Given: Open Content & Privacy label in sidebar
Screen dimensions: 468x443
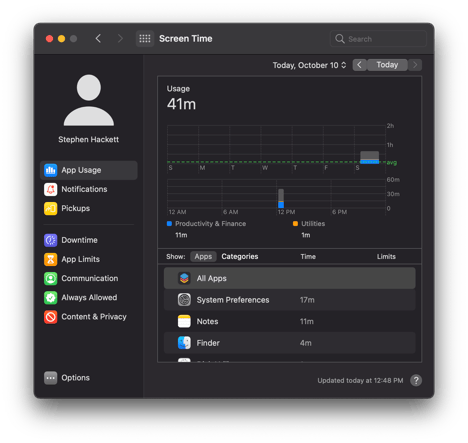Looking at the screenshot, I should (94, 317).
